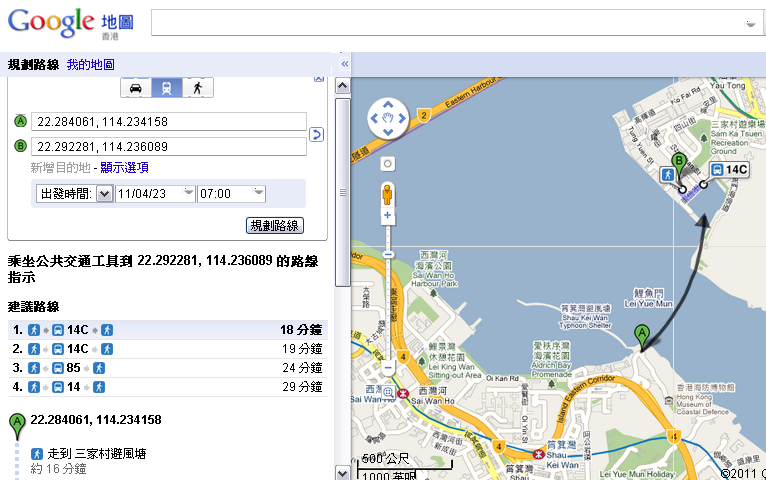Click destination marker B on map
766x480 pixels.
point(680,160)
